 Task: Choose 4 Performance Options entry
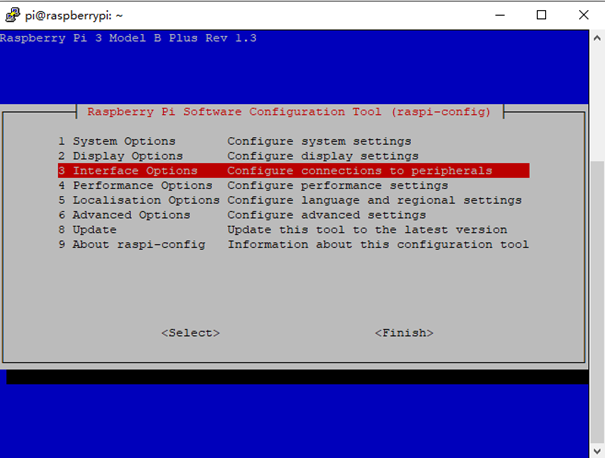tap(293, 185)
